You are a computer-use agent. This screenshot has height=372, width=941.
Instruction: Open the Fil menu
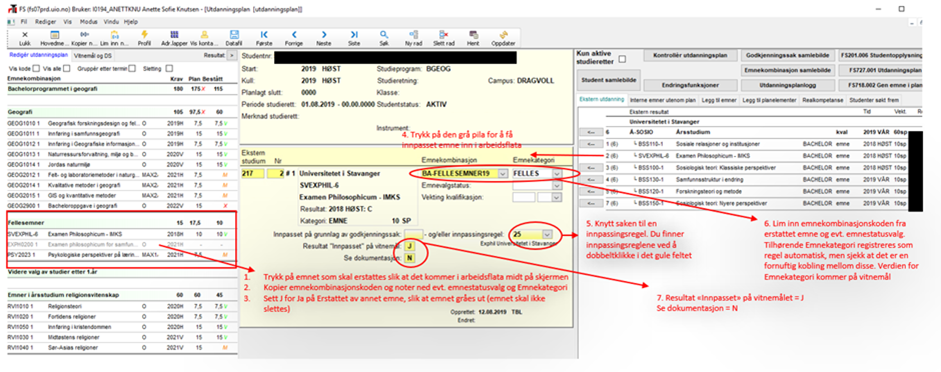click(24, 21)
